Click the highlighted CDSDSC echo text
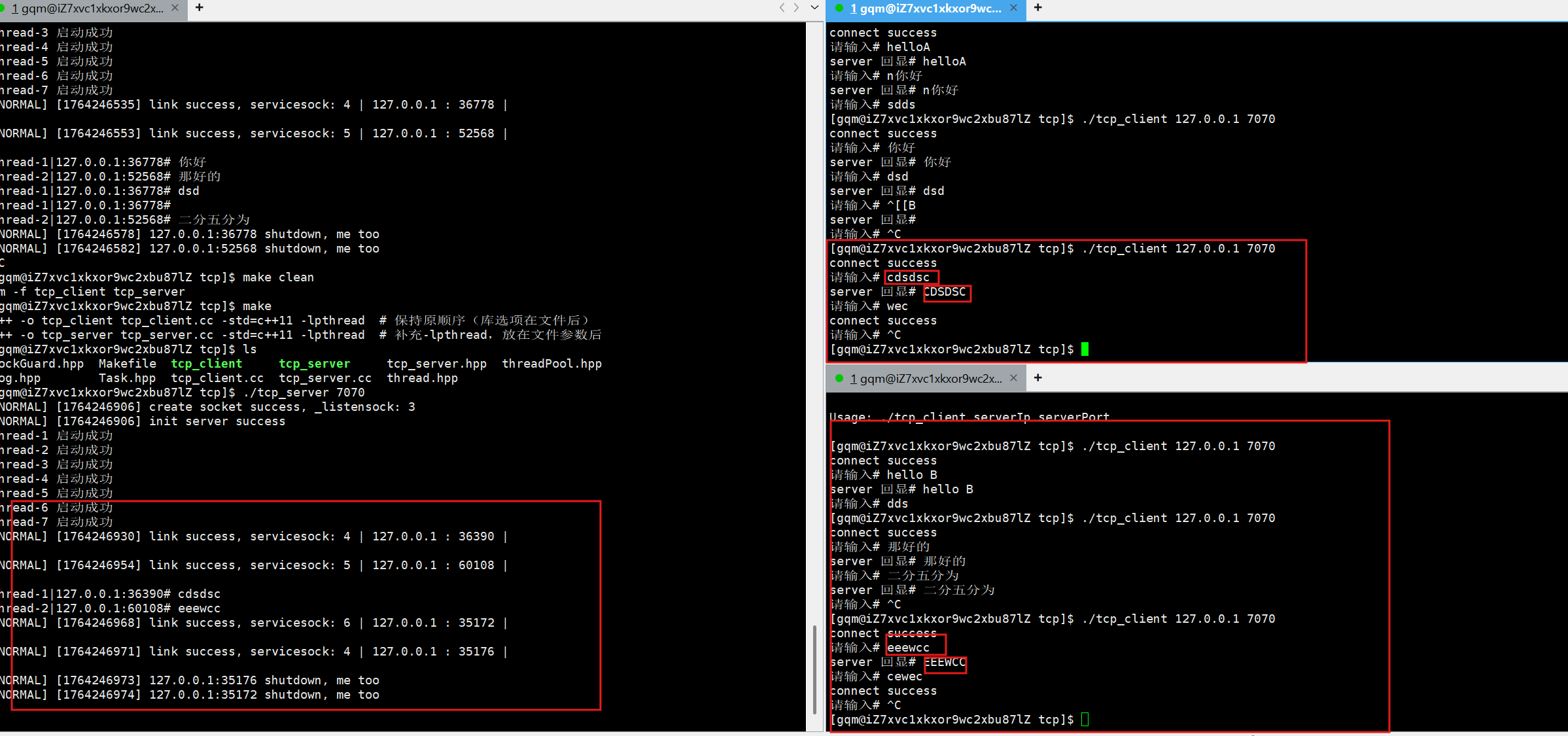Viewport: 1568px width, 736px height. pyautogui.click(x=945, y=292)
